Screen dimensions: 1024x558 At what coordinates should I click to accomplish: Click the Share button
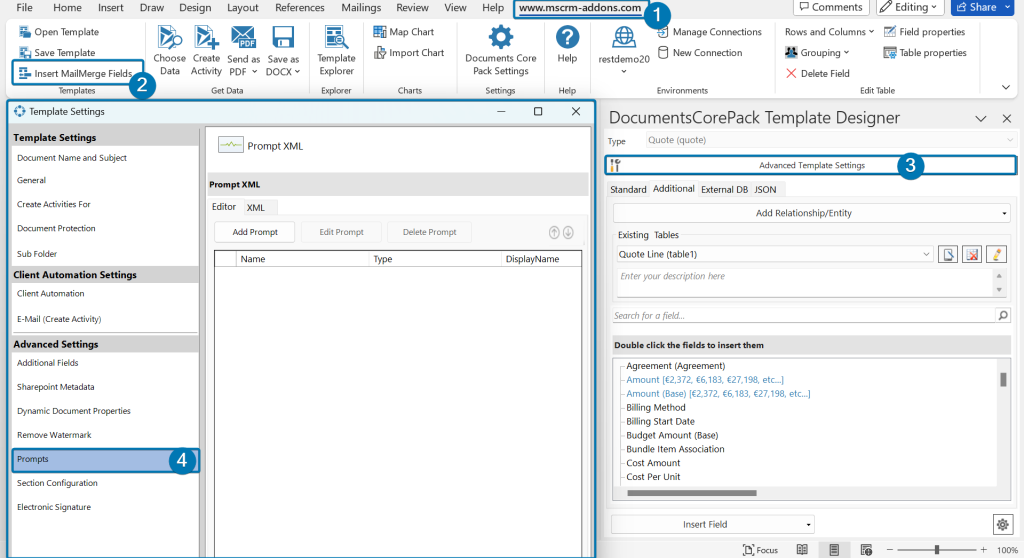pos(976,7)
